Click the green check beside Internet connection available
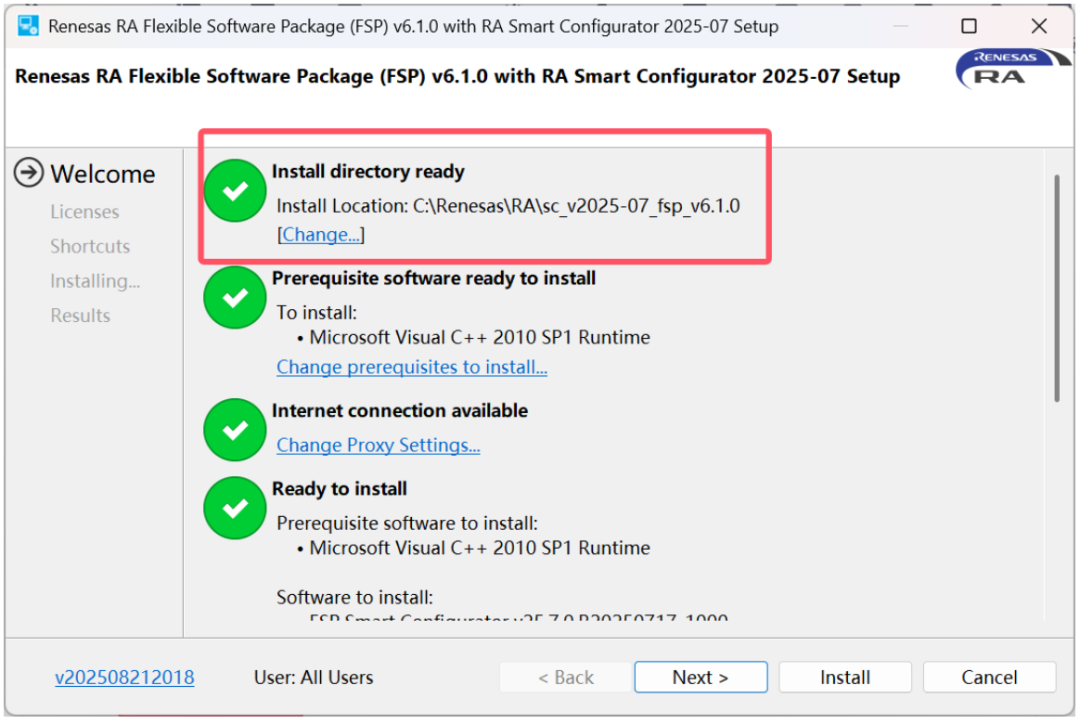 tap(235, 429)
